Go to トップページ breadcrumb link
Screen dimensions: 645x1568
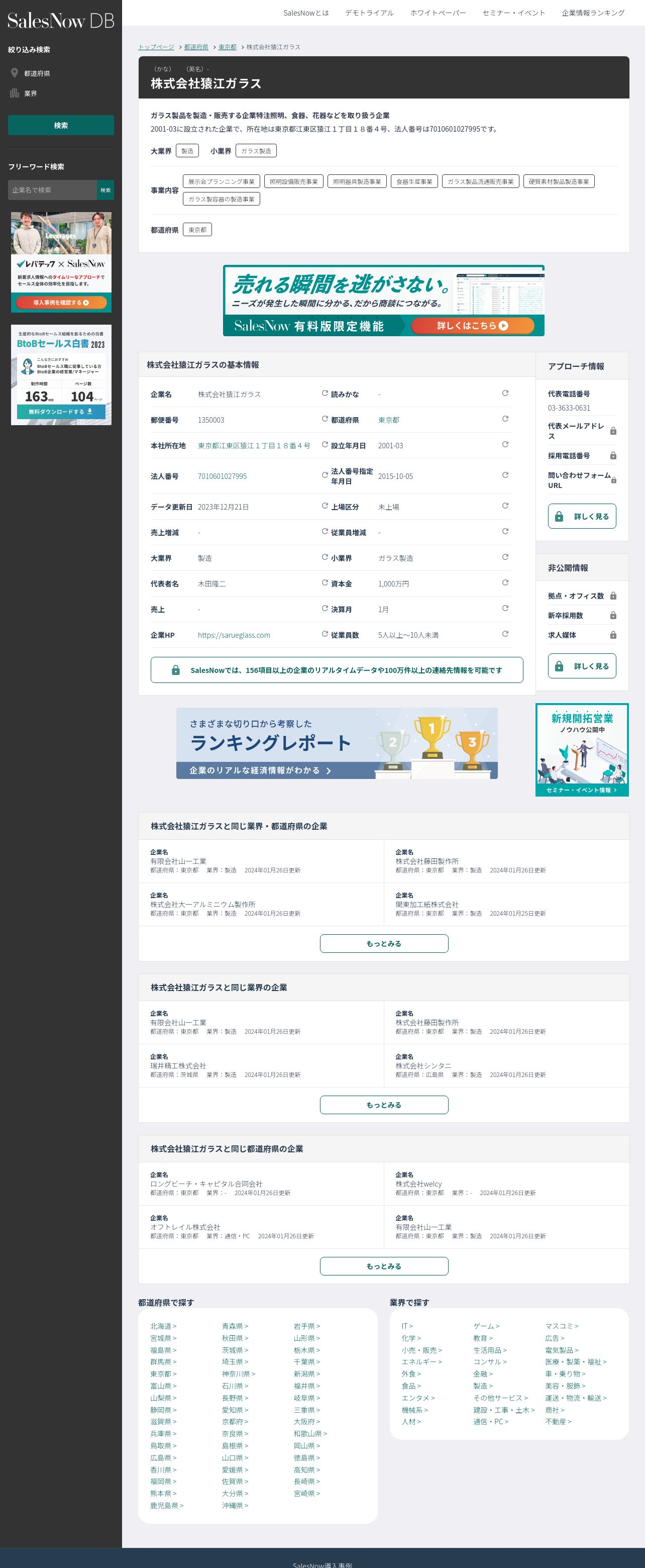(x=156, y=47)
